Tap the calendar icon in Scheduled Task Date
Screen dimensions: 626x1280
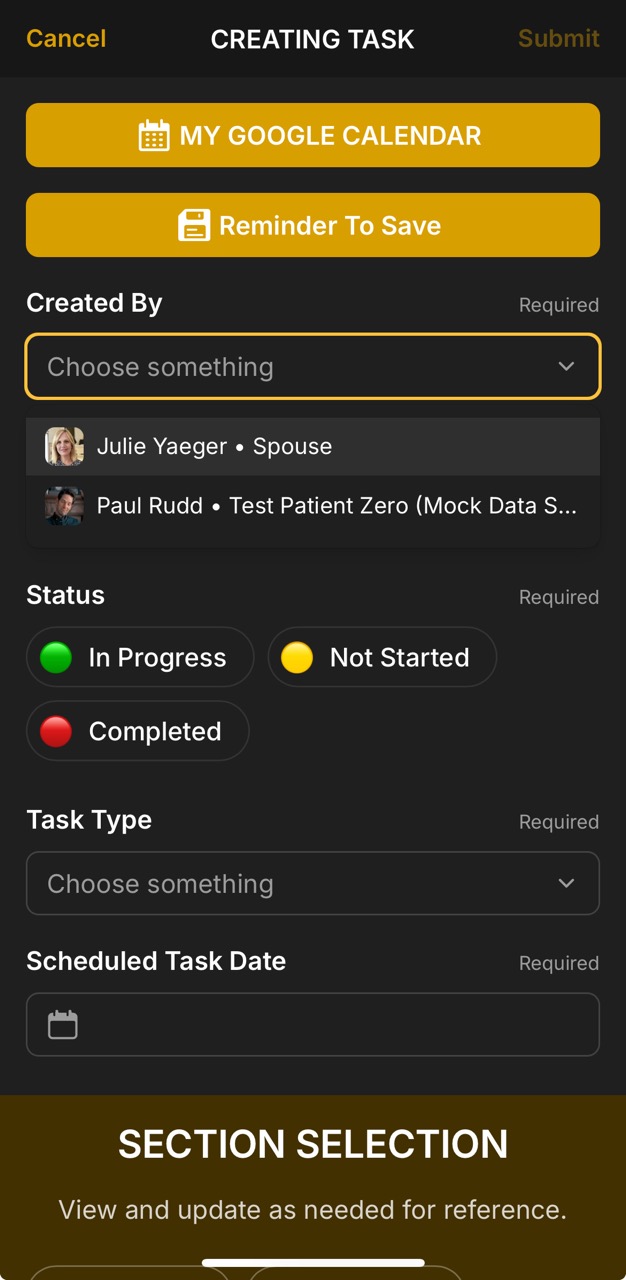tap(62, 1024)
